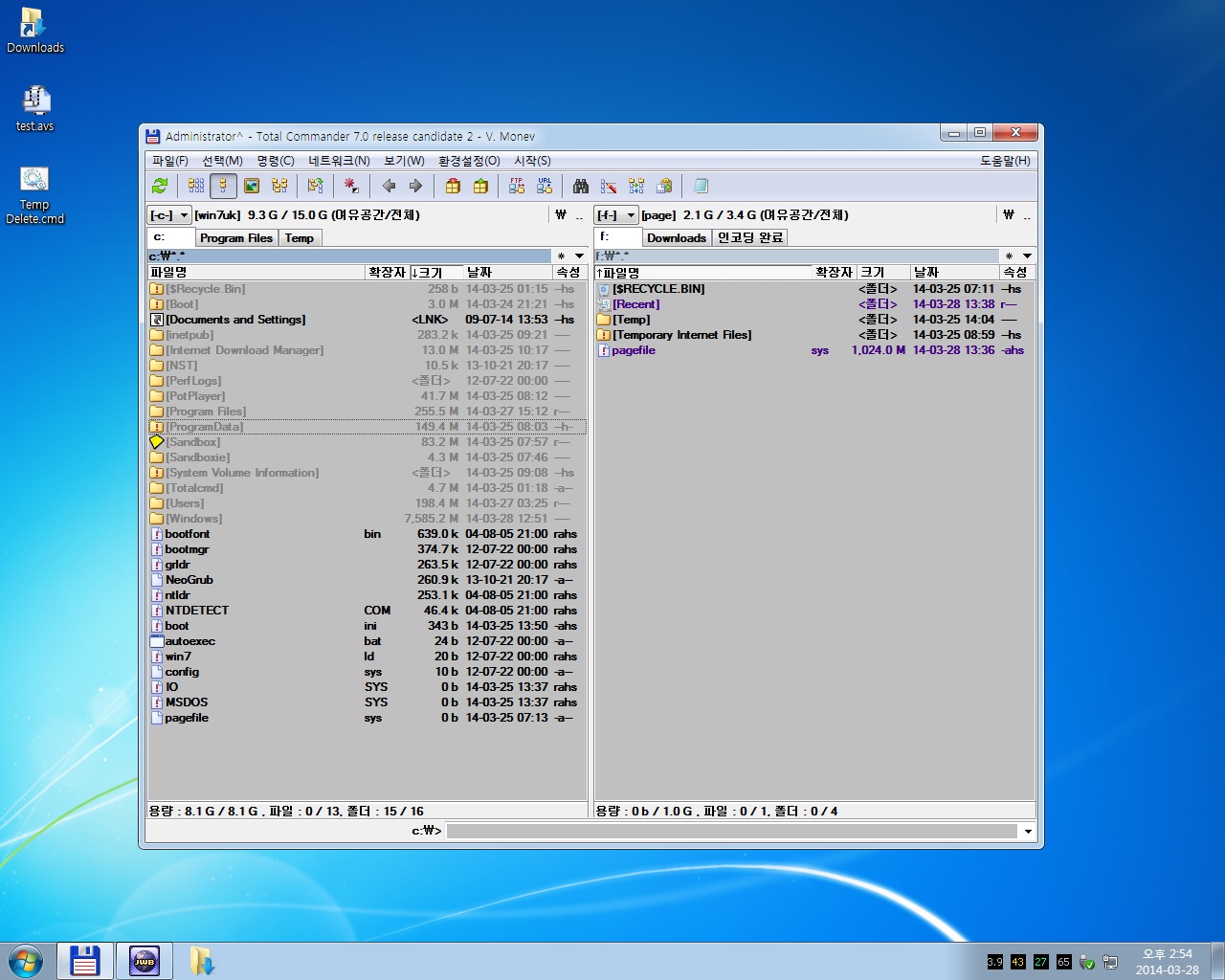This screenshot has height=980, width=1225.
Task: Click the Unpack files archive icon
Action: (480, 186)
